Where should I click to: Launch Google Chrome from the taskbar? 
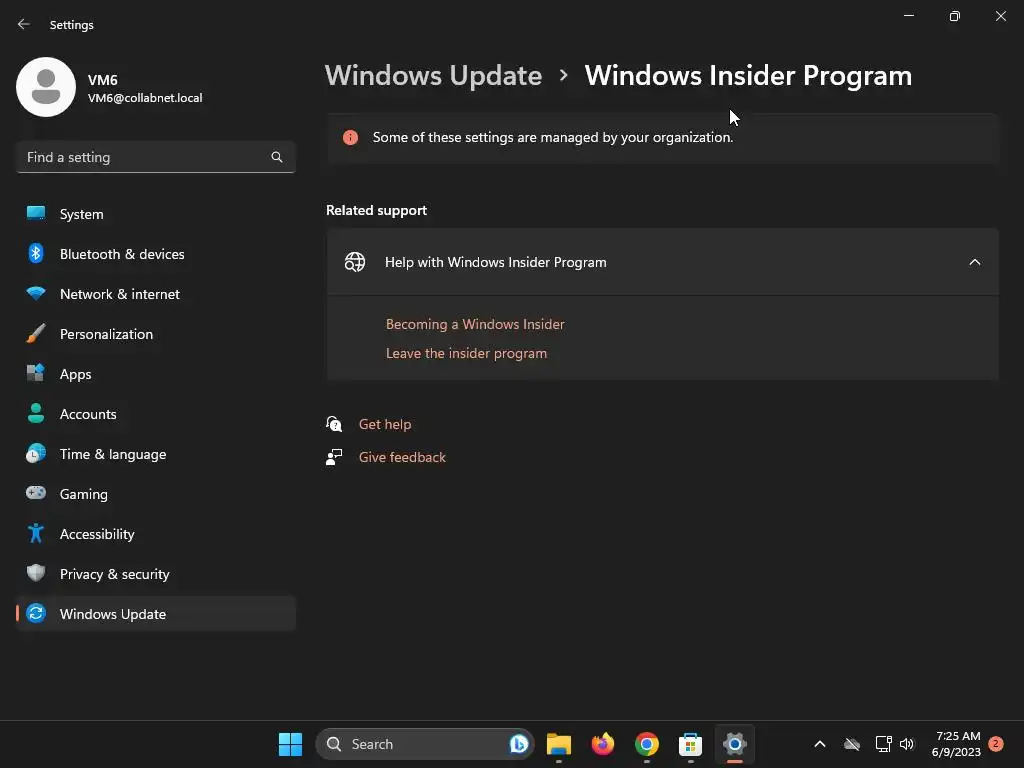647,744
